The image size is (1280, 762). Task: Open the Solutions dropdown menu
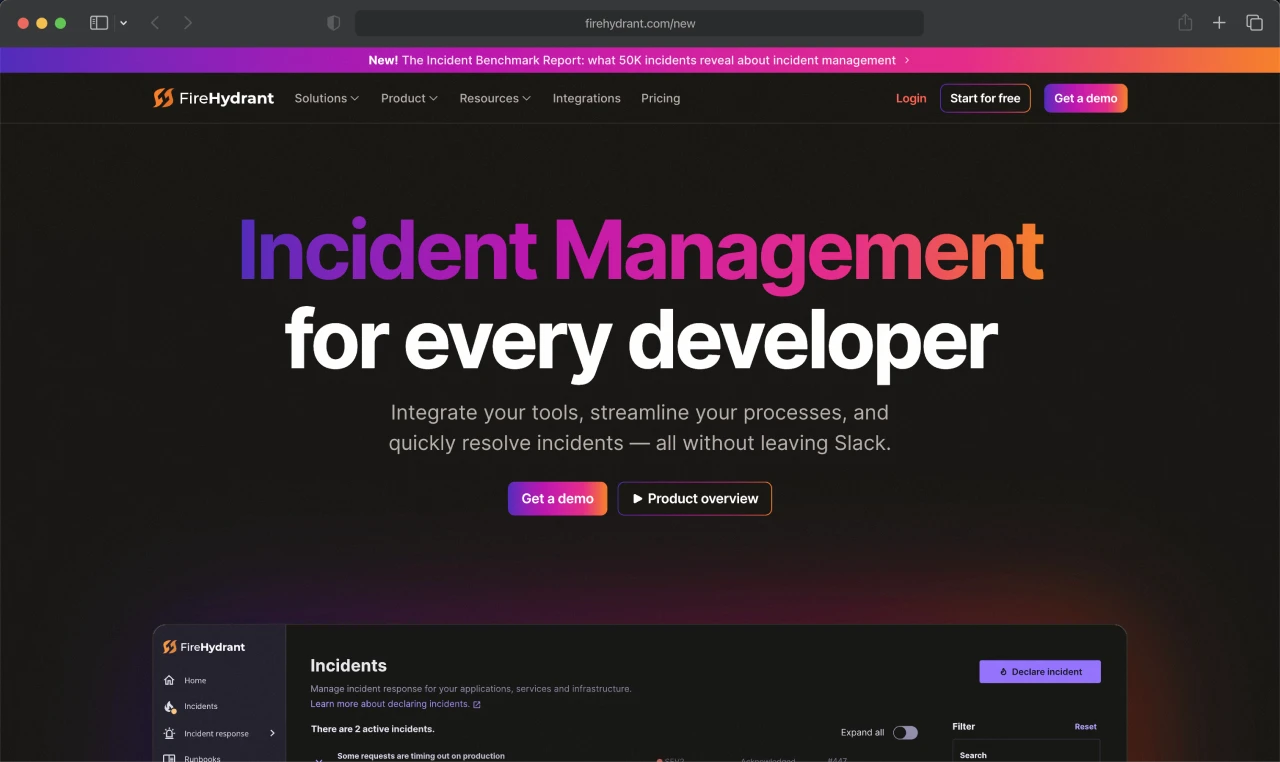(326, 98)
